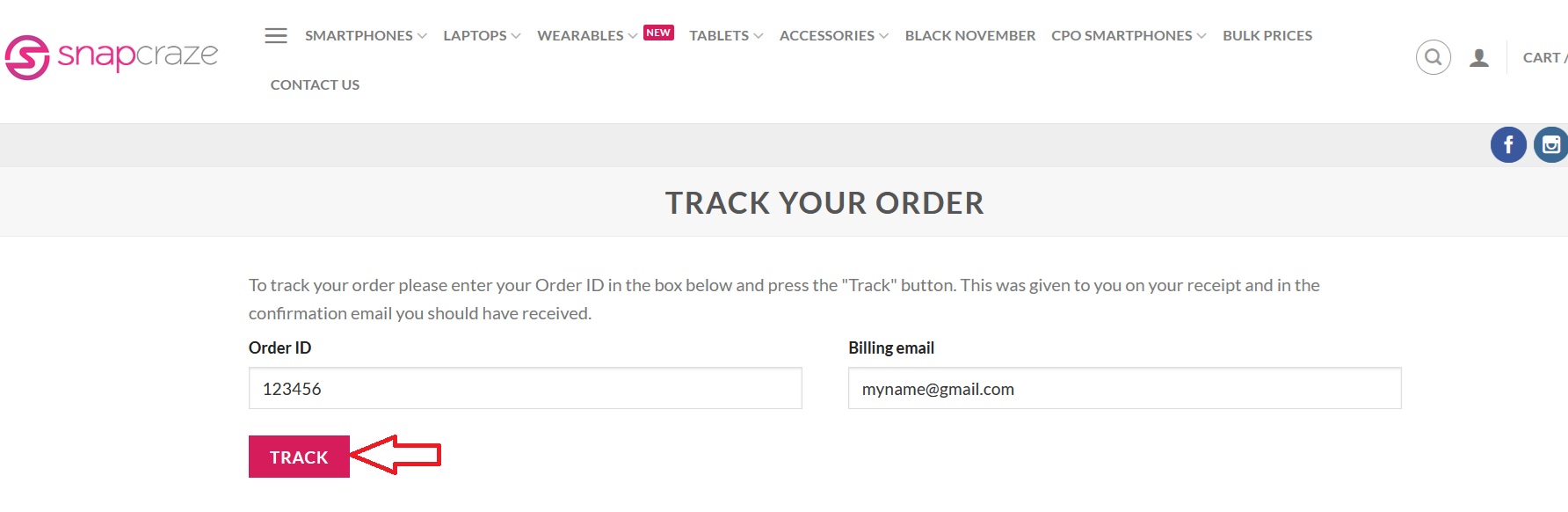Open the CPO Smartphones dropdown
The height and width of the screenshot is (512, 1568).
click(1129, 36)
